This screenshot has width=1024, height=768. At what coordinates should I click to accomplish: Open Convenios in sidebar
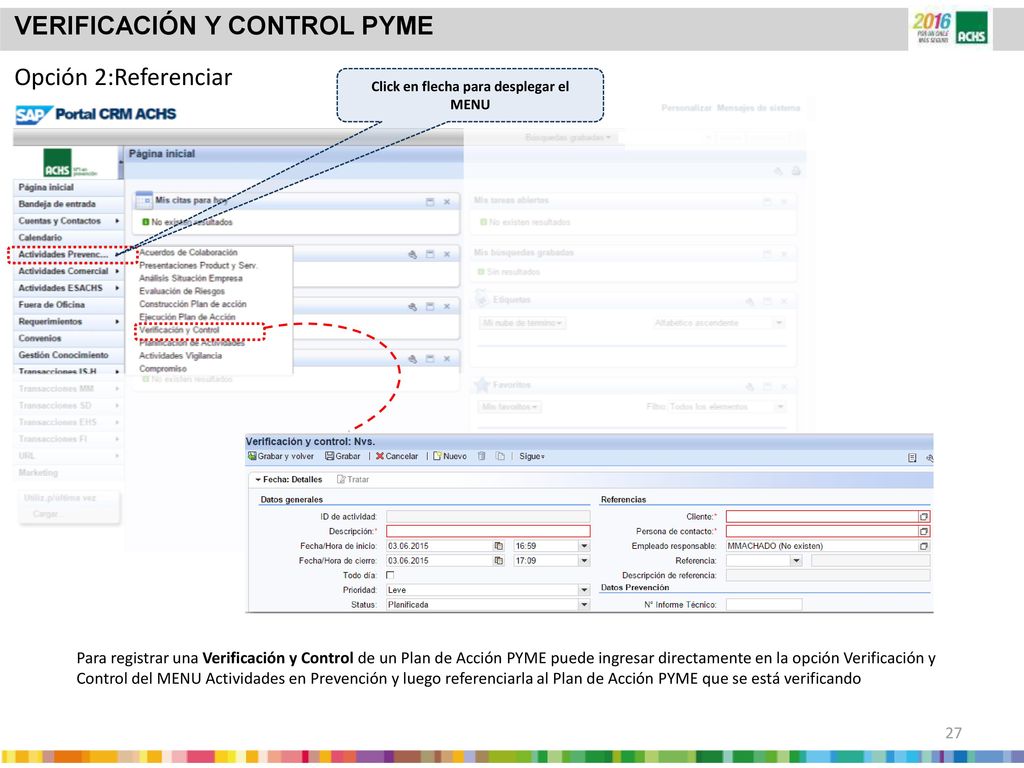click(69, 338)
